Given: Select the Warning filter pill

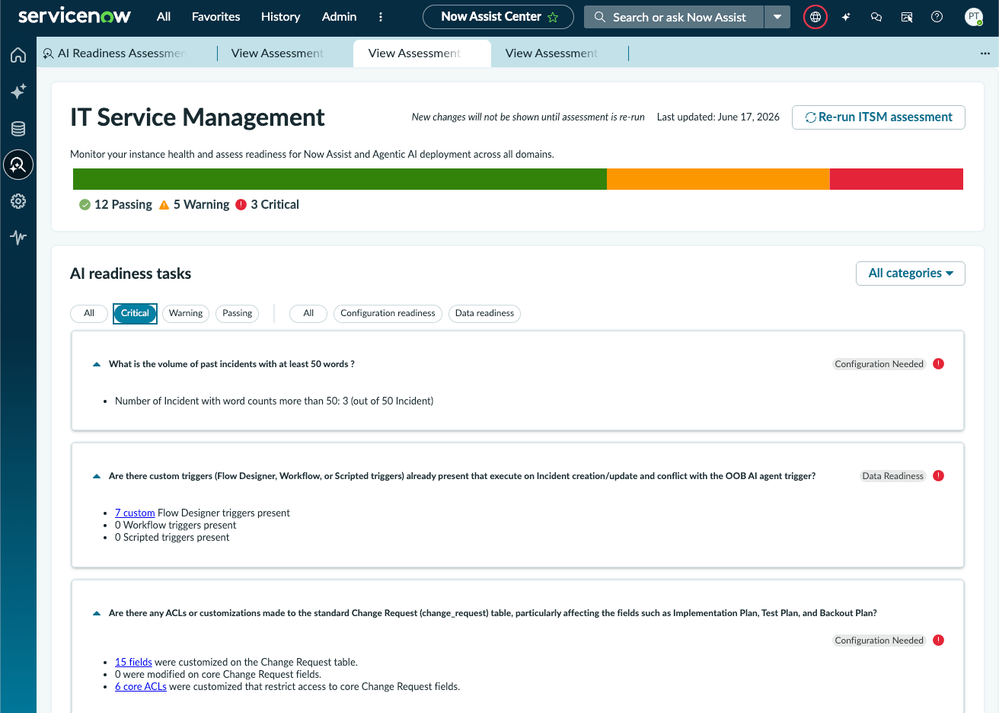Looking at the screenshot, I should point(185,313).
